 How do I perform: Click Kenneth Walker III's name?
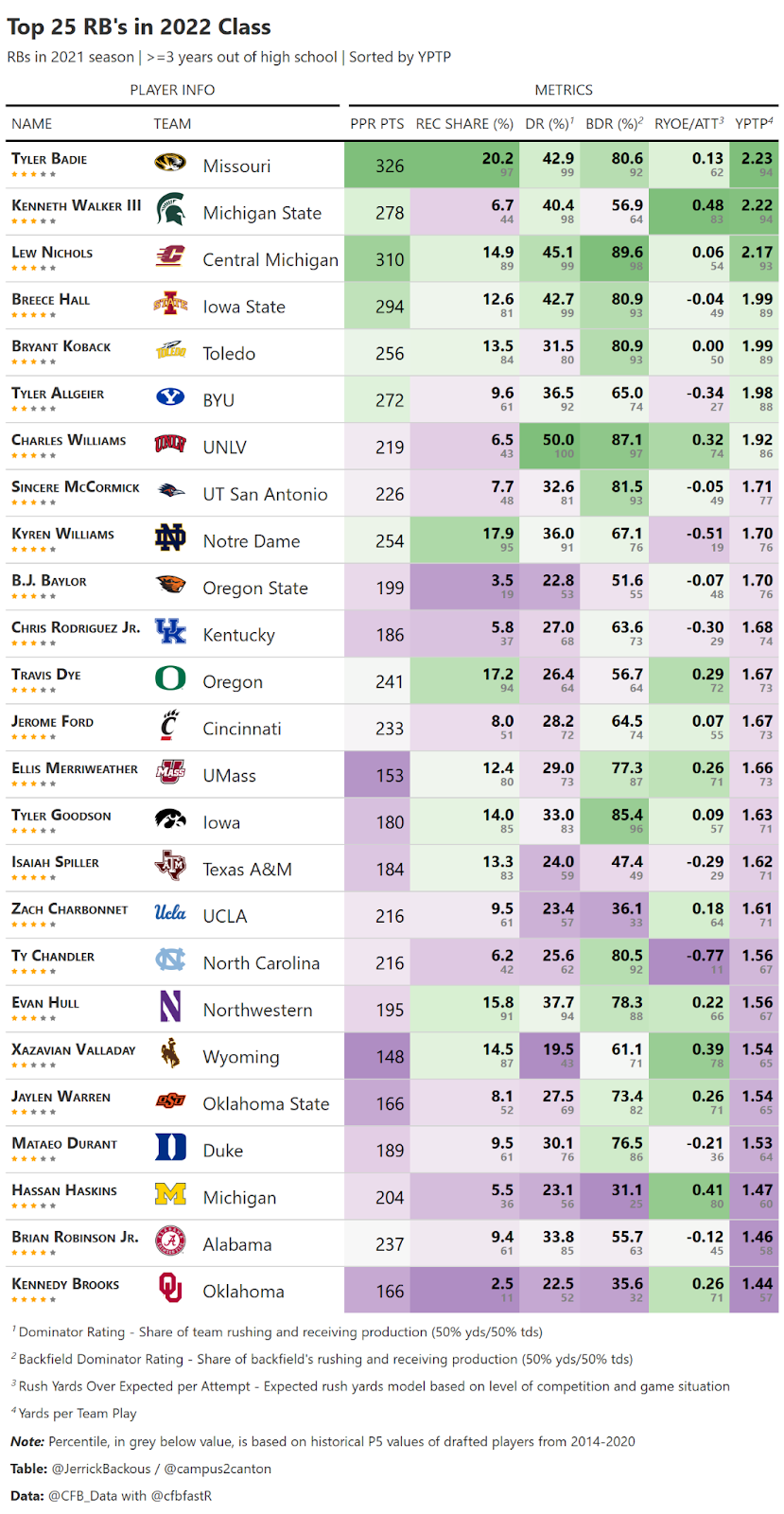77,205
